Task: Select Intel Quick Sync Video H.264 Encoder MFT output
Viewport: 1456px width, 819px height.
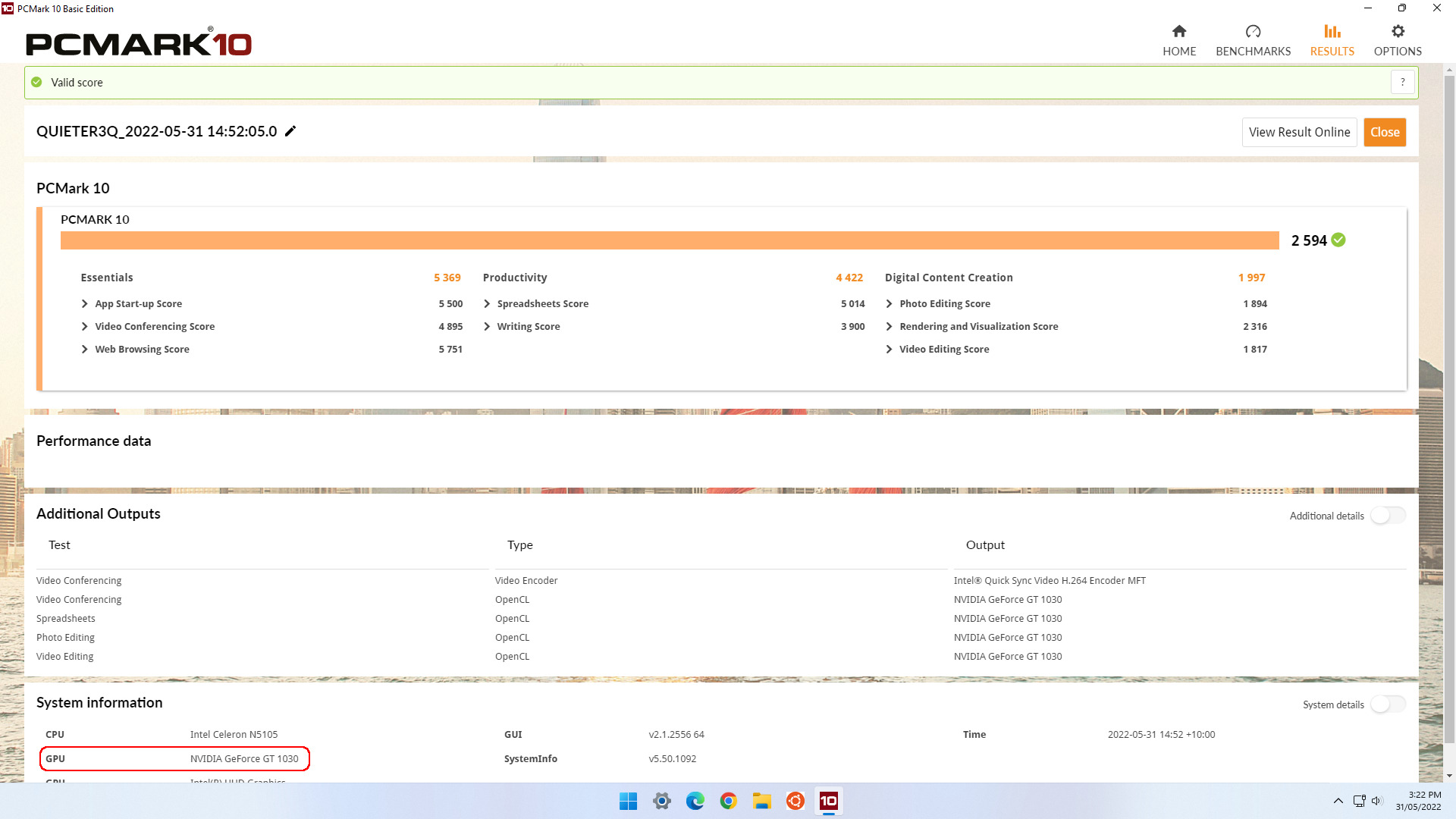Action: pyautogui.click(x=1050, y=580)
